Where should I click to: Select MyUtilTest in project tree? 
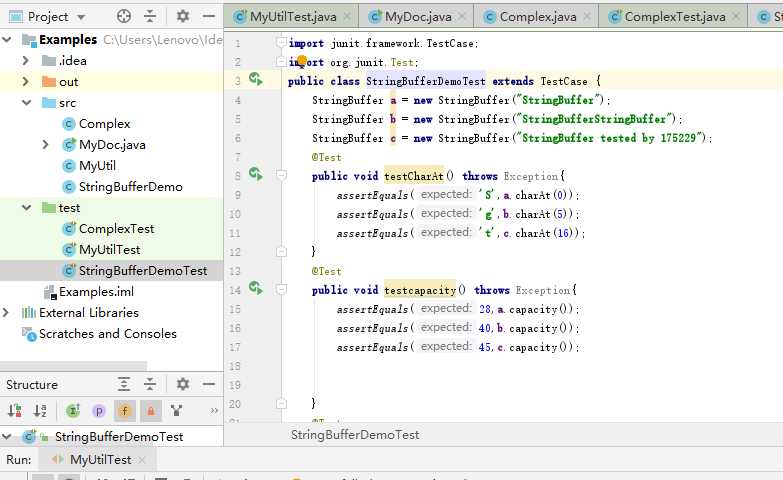click(109, 250)
